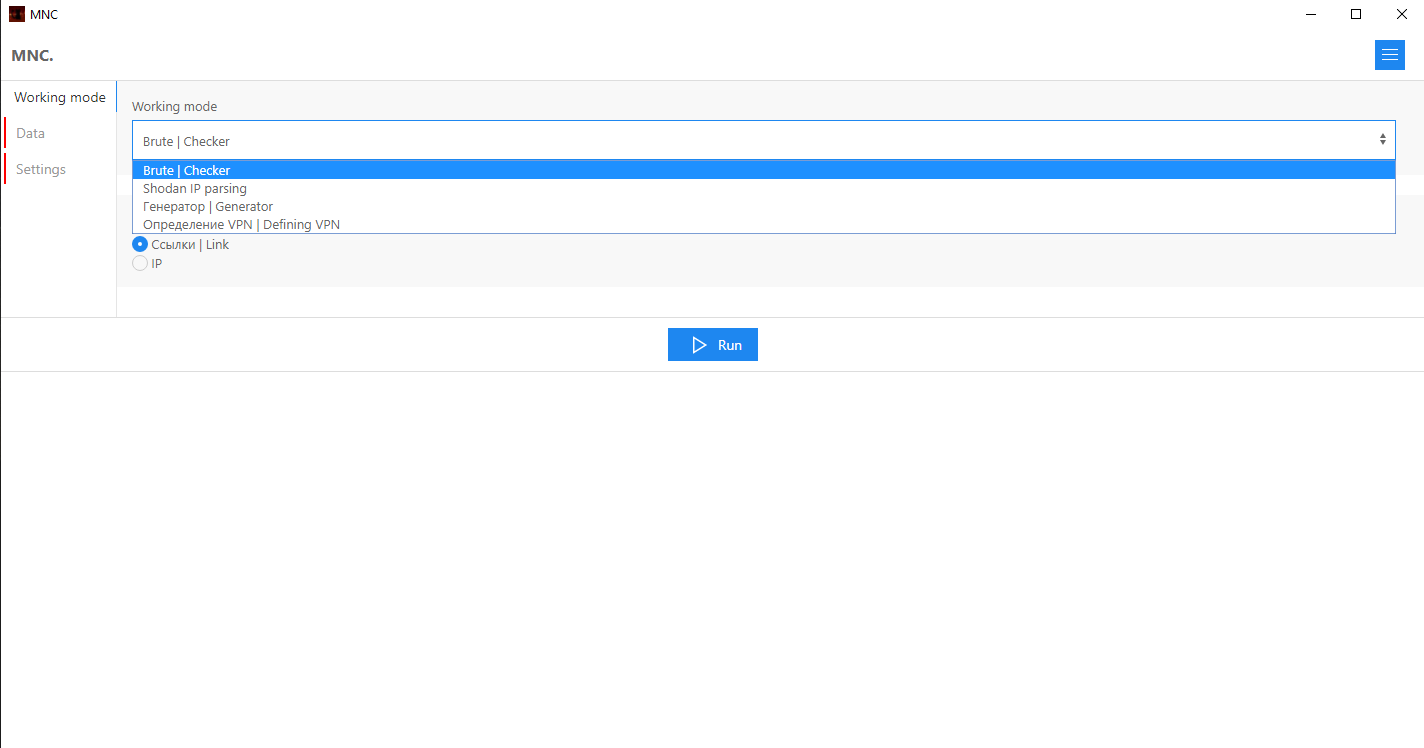Viewport: 1424px width, 748px height.
Task: Pick Определение VPN | Defining VPN option
Action: tap(241, 225)
